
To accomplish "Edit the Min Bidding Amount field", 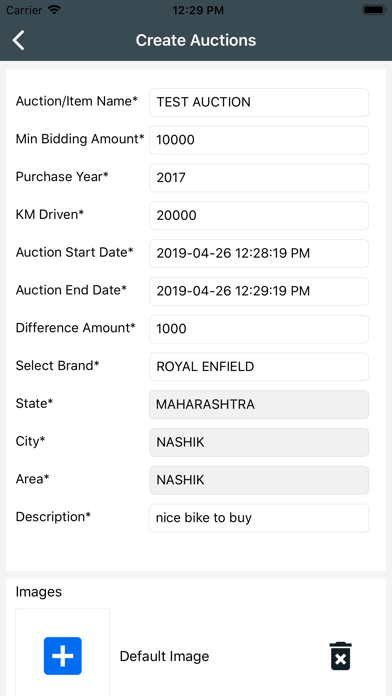I will tap(259, 140).
